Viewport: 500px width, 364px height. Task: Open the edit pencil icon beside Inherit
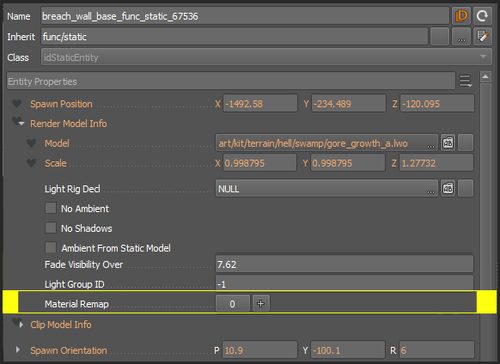pyautogui.click(x=482, y=36)
